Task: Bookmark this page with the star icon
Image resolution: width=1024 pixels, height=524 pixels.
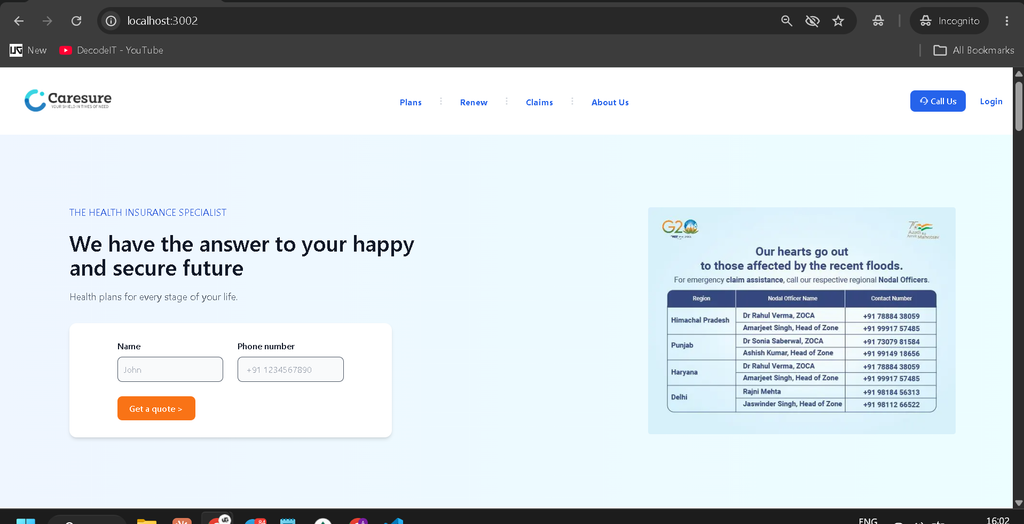Action: [x=838, y=21]
